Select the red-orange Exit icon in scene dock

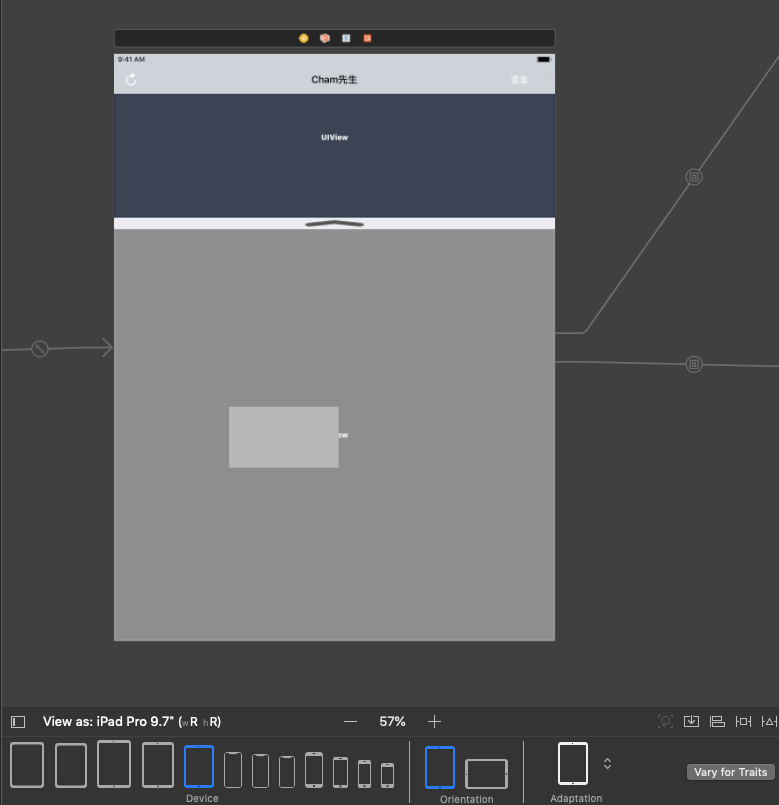(x=367, y=38)
